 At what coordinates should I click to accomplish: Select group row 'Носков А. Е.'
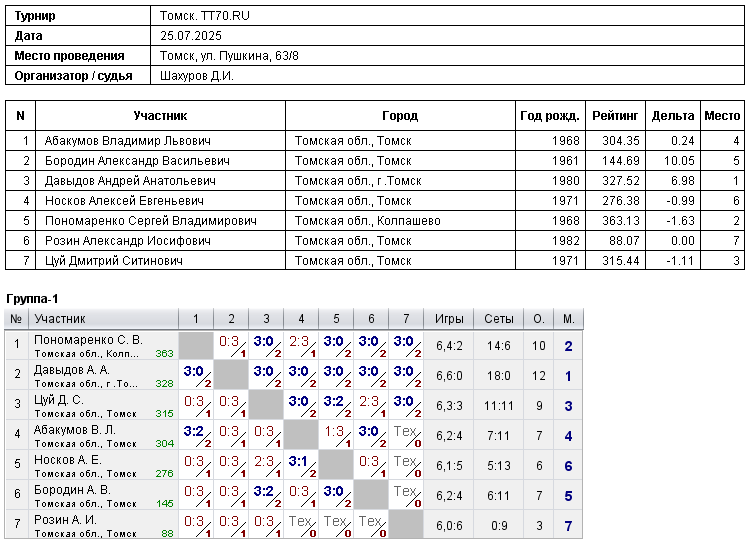(294, 466)
